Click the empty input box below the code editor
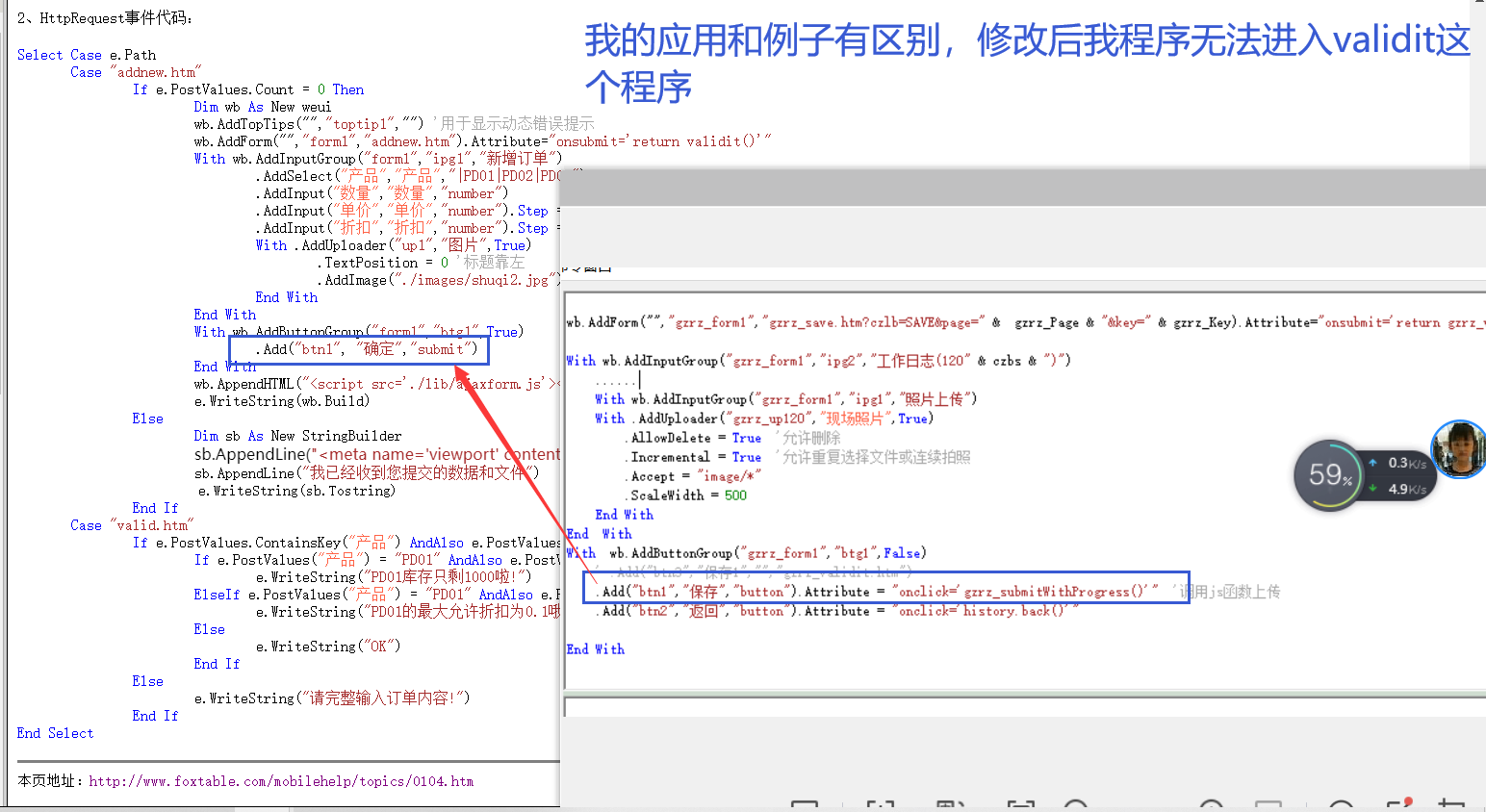The height and width of the screenshot is (812, 1486). [x=1025, y=707]
